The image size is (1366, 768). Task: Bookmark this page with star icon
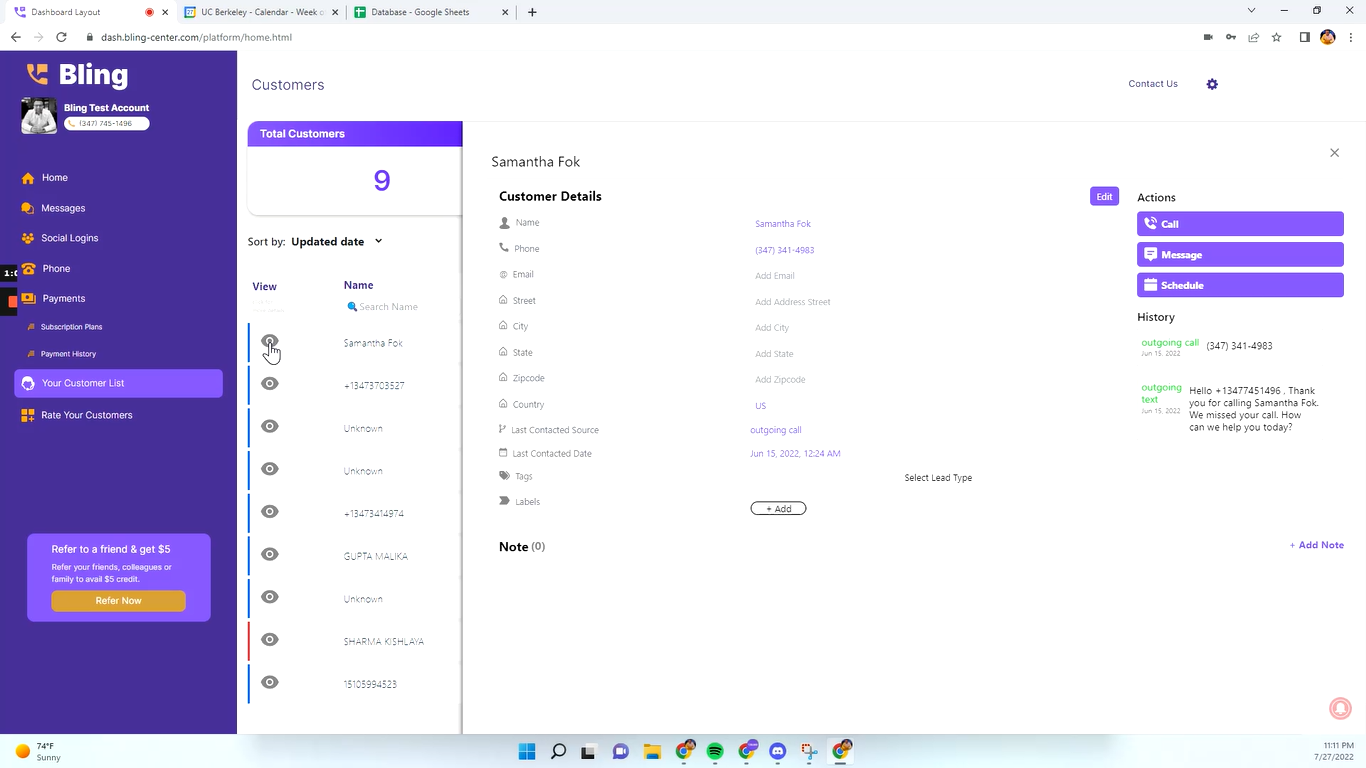1276,37
